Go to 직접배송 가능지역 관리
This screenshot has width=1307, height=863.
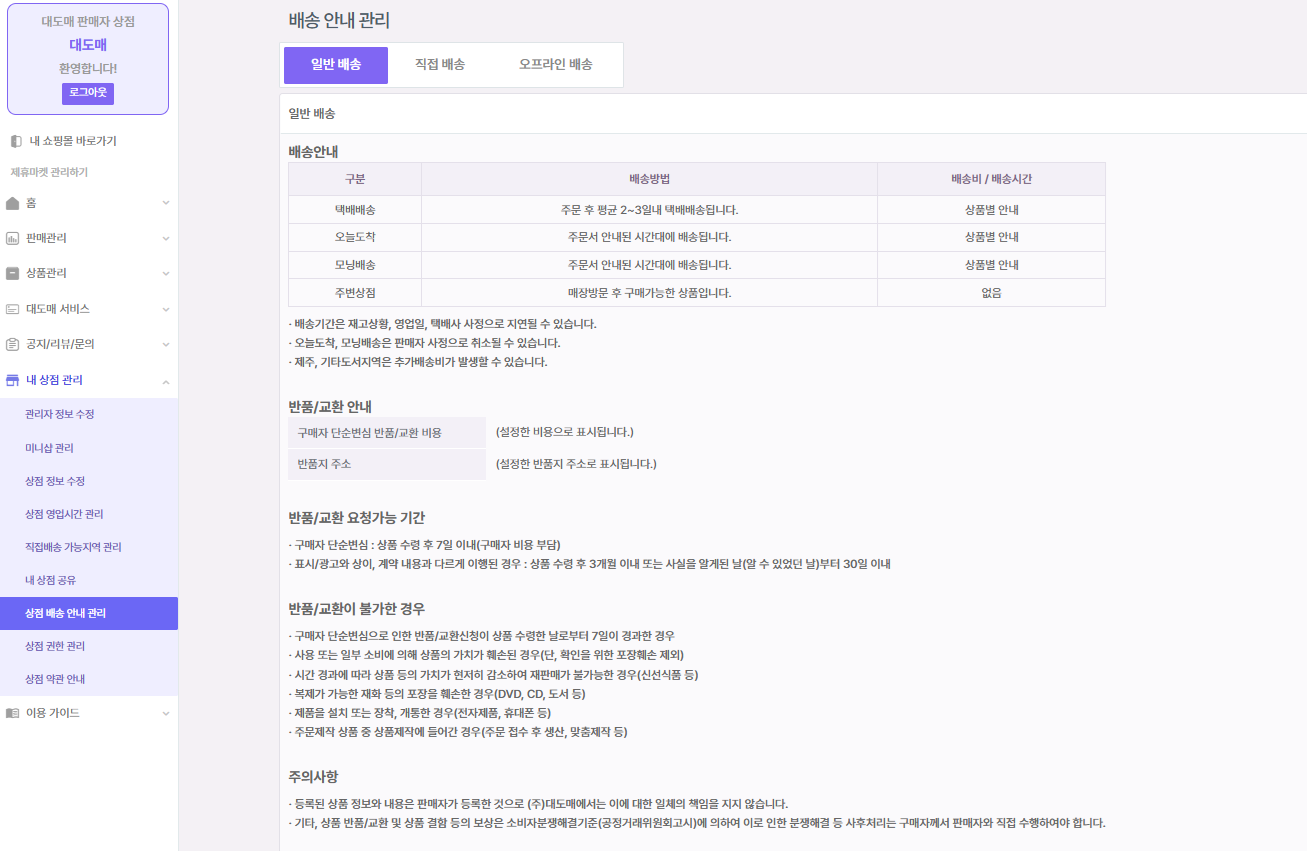pos(73,547)
